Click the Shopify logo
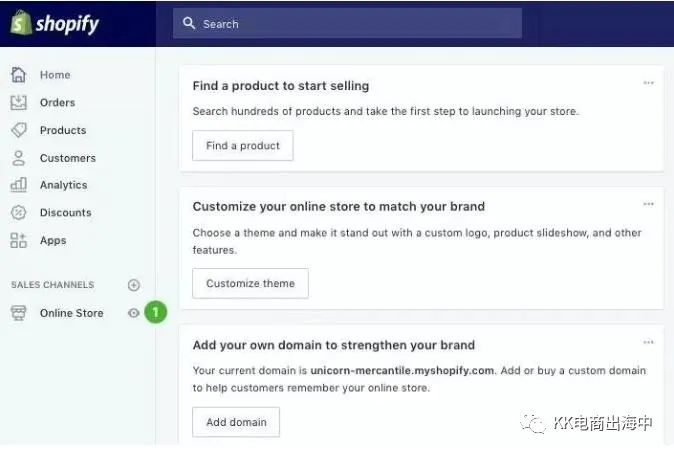 (55, 23)
